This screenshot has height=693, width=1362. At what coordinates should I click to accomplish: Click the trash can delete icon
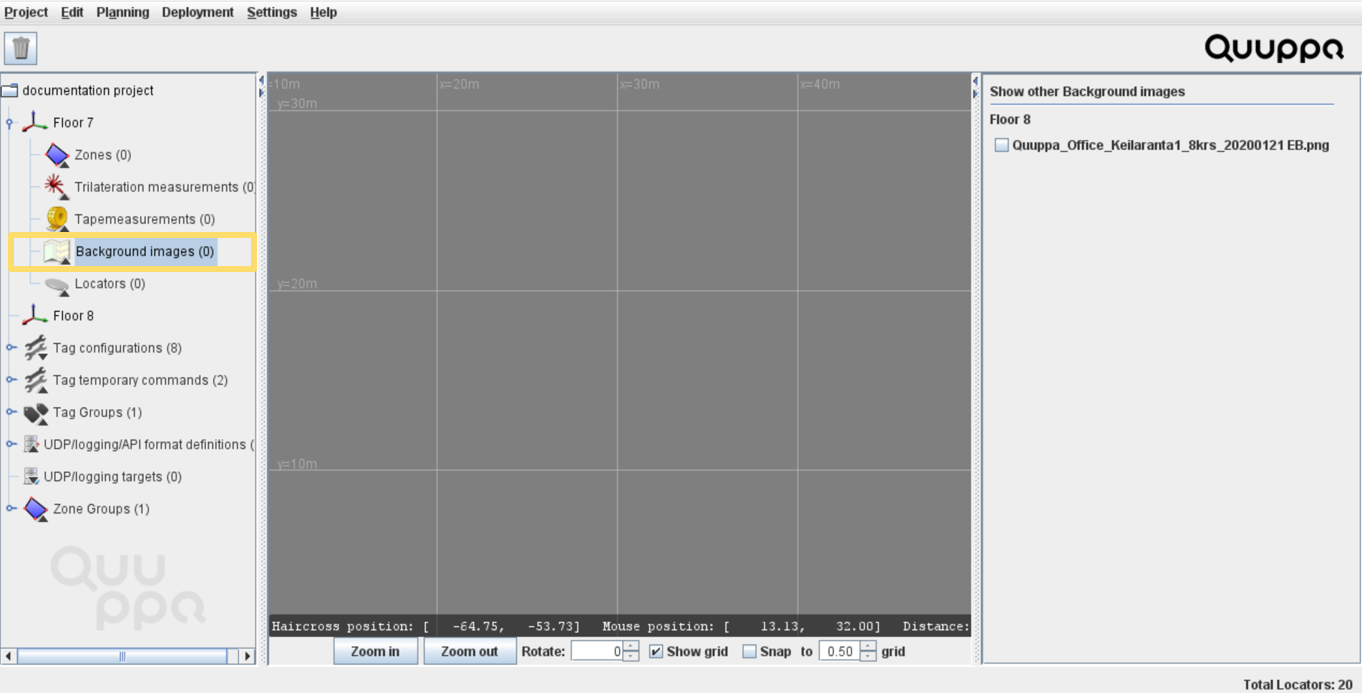pyautogui.click(x=20, y=48)
